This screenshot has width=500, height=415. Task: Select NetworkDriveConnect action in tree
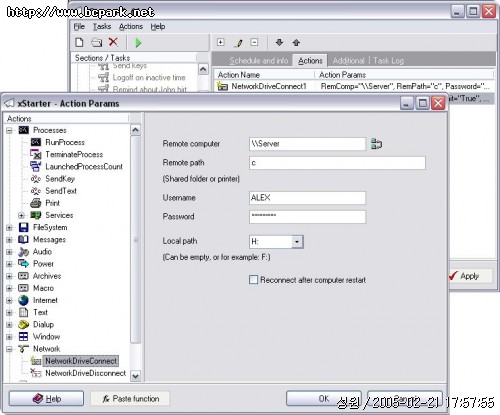81,361
